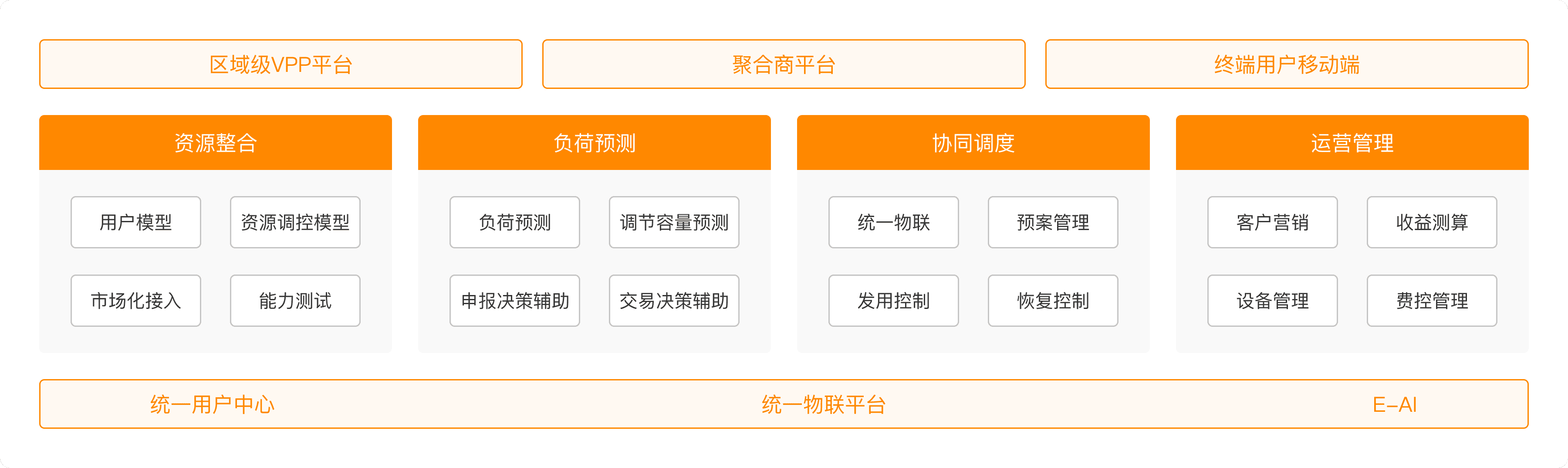
Task: Open the 运营管理 header
Action: point(1352,143)
